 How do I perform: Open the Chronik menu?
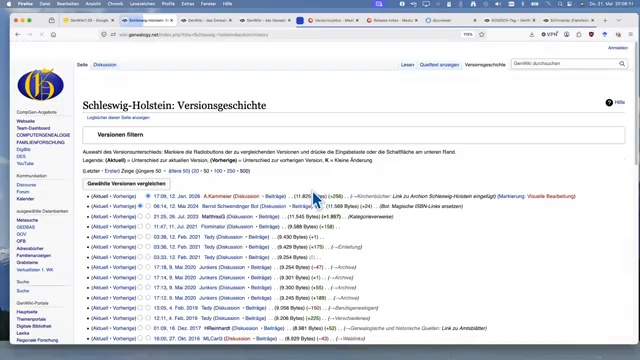(x=115, y=4)
